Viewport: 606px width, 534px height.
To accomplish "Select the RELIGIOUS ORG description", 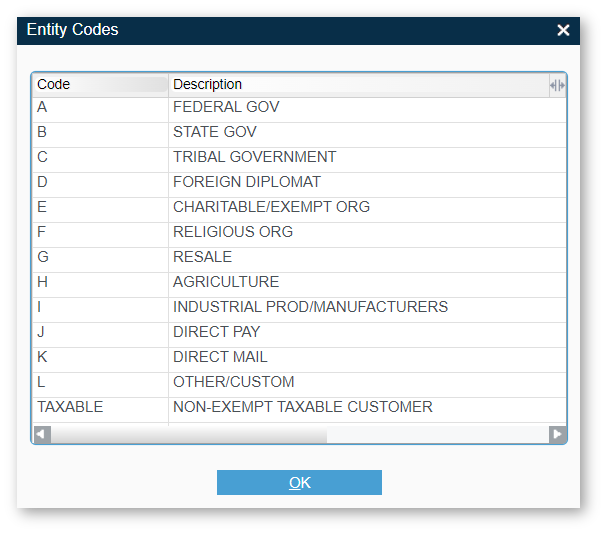I will (367, 235).
